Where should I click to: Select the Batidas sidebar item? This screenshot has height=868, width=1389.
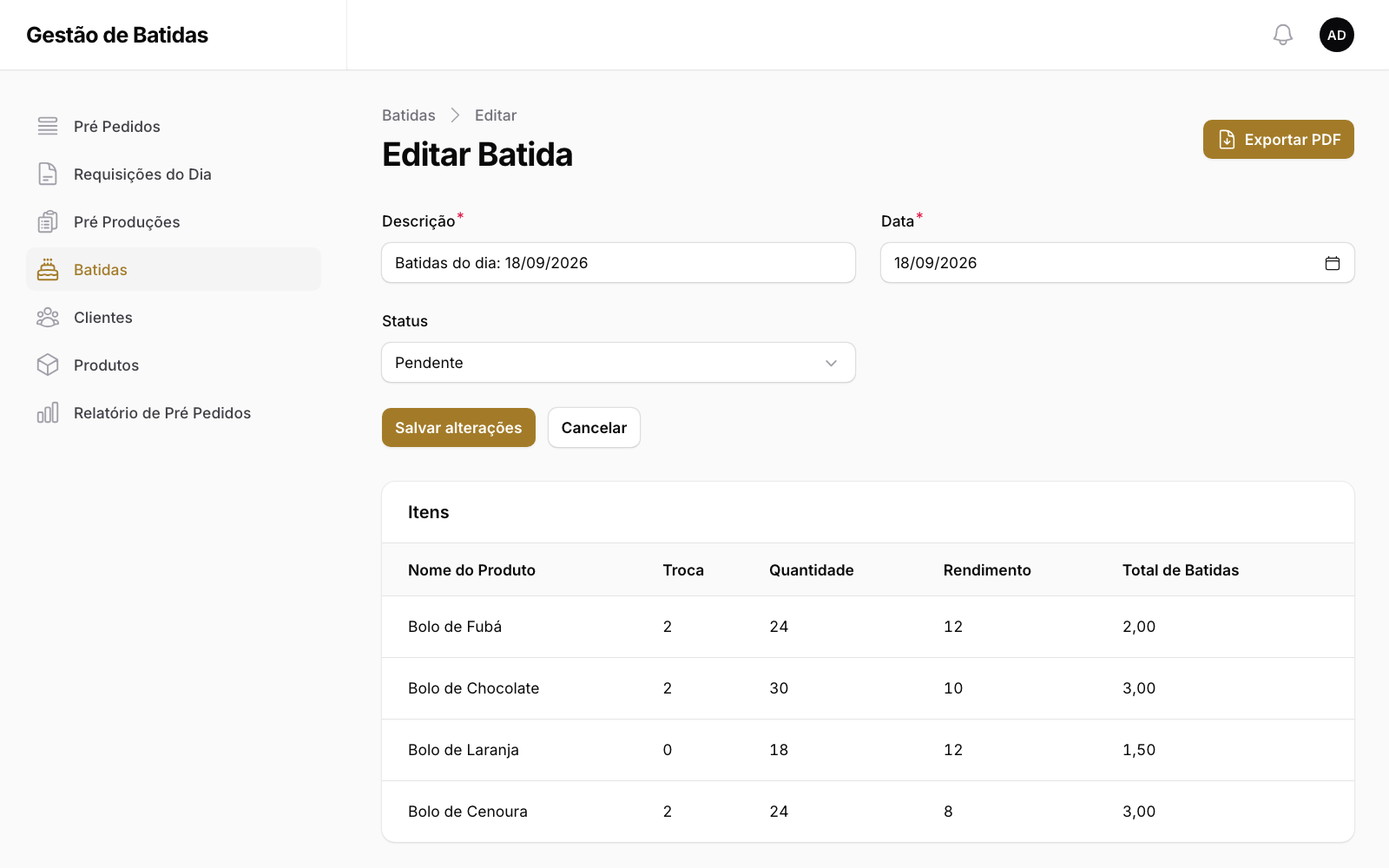[174, 269]
